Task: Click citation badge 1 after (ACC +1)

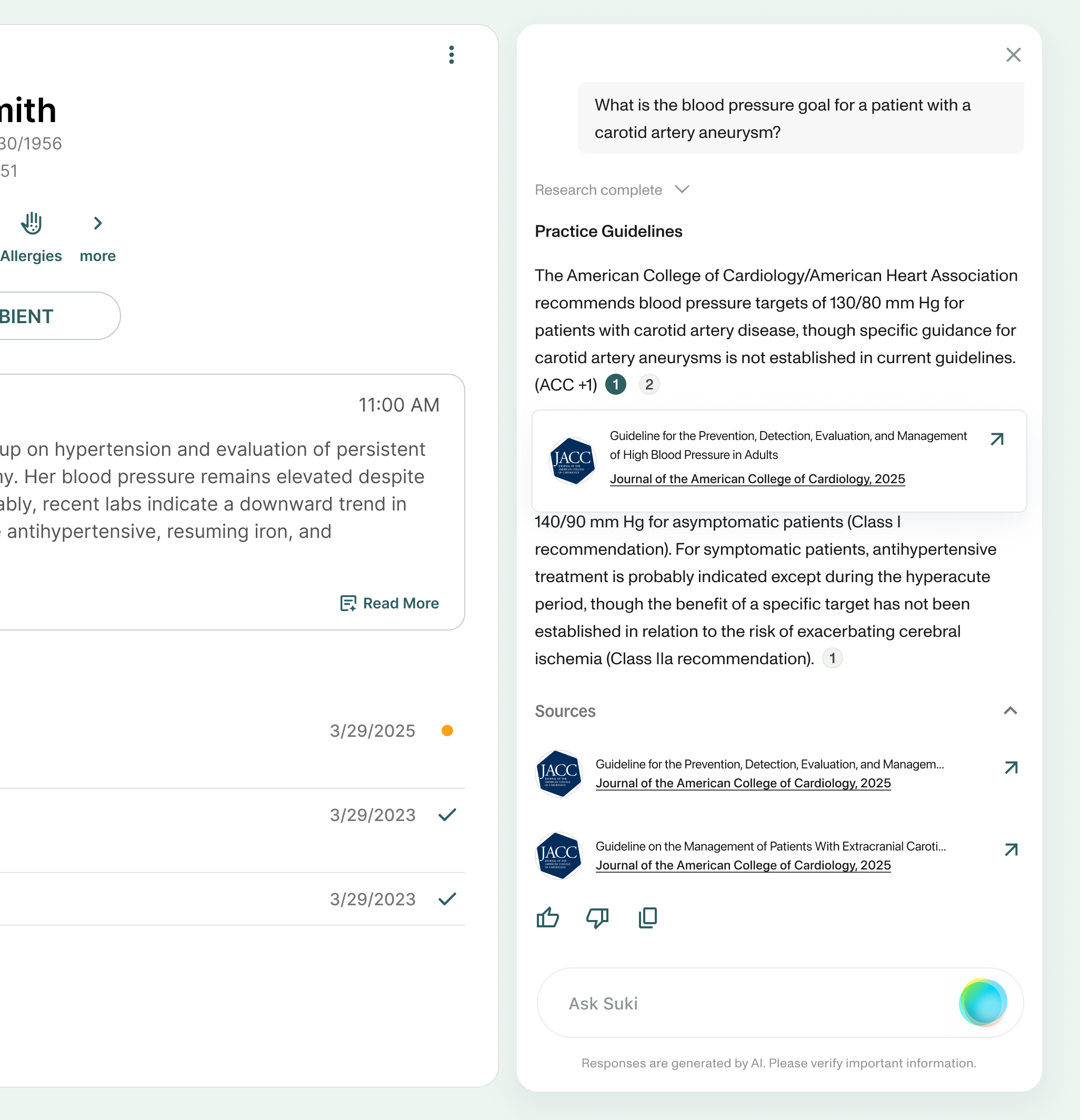Action: pyautogui.click(x=615, y=385)
